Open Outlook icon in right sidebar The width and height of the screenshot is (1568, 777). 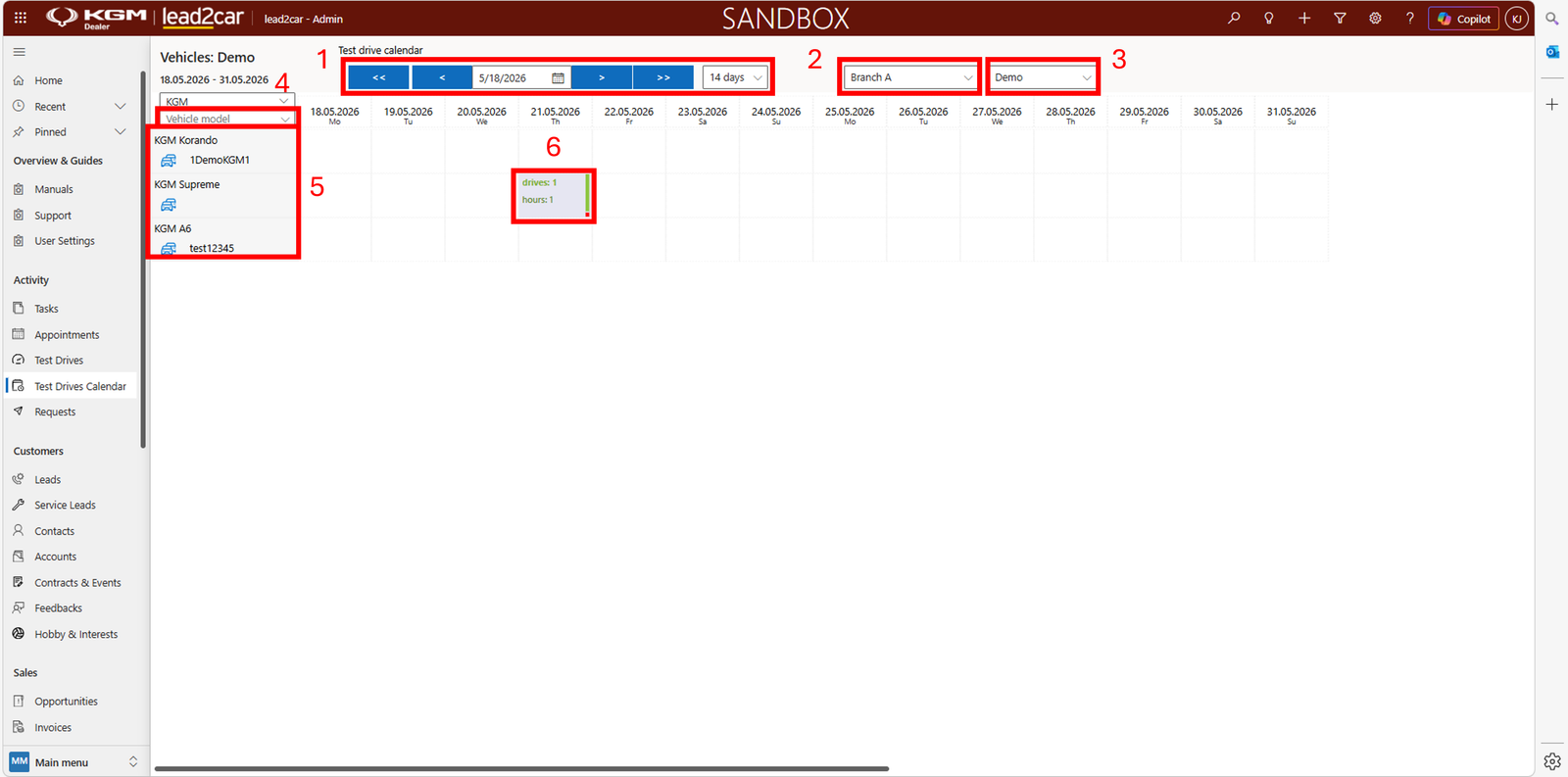1552,52
